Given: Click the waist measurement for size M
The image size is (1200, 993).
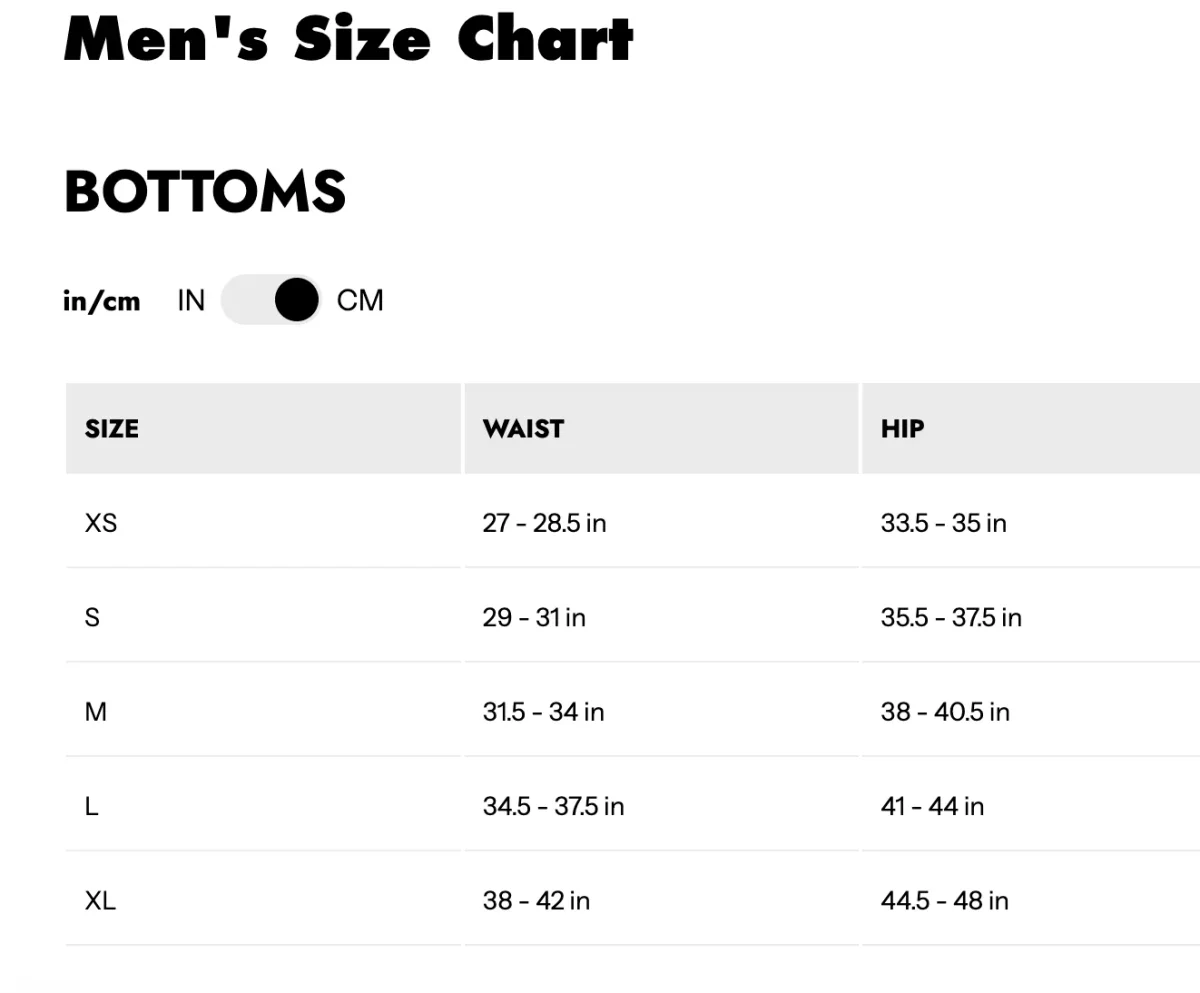Looking at the screenshot, I should coord(543,712).
